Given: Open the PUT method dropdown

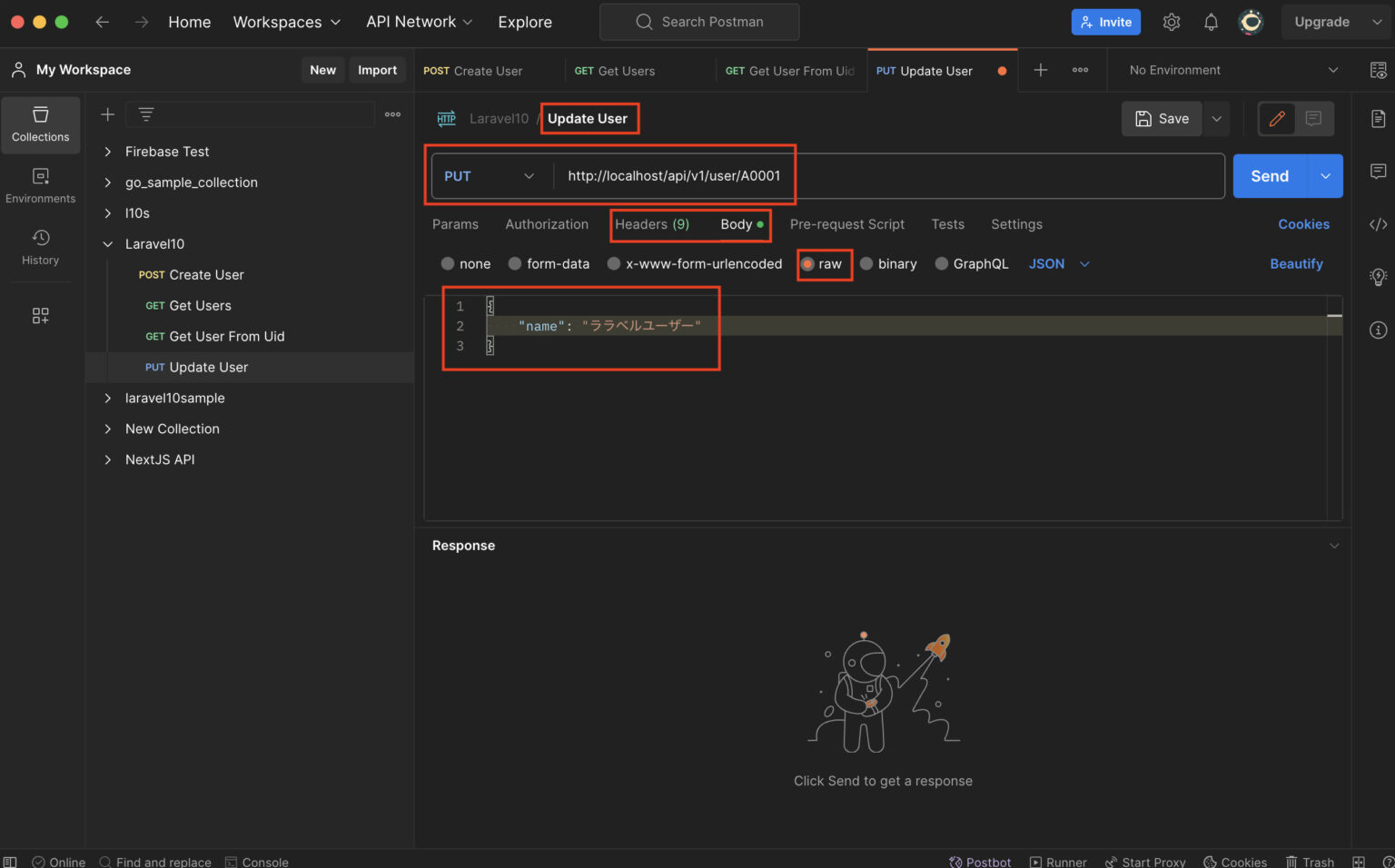Looking at the screenshot, I should (x=490, y=175).
